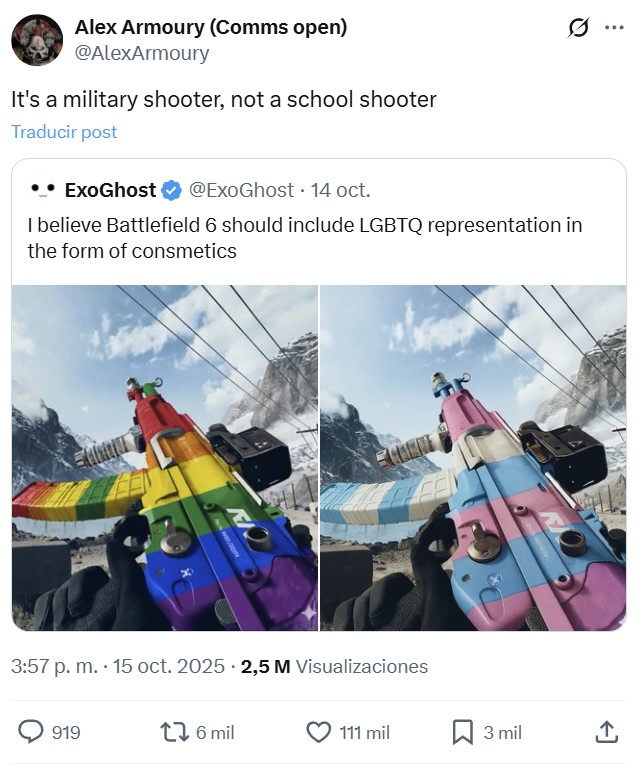
Task: Click the share upload icon
Action: coord(606,732)
